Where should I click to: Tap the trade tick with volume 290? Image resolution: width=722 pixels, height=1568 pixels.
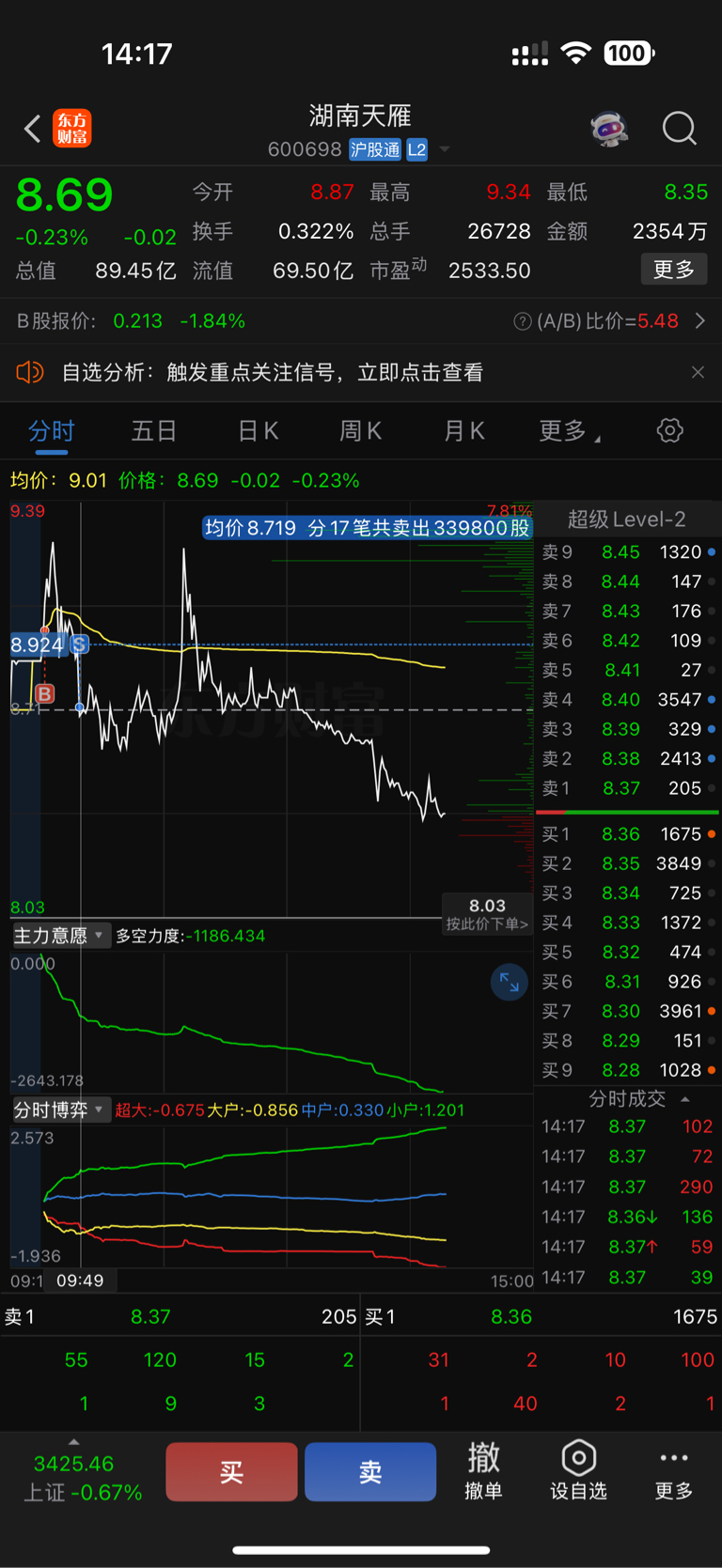tap(627, 1187)
